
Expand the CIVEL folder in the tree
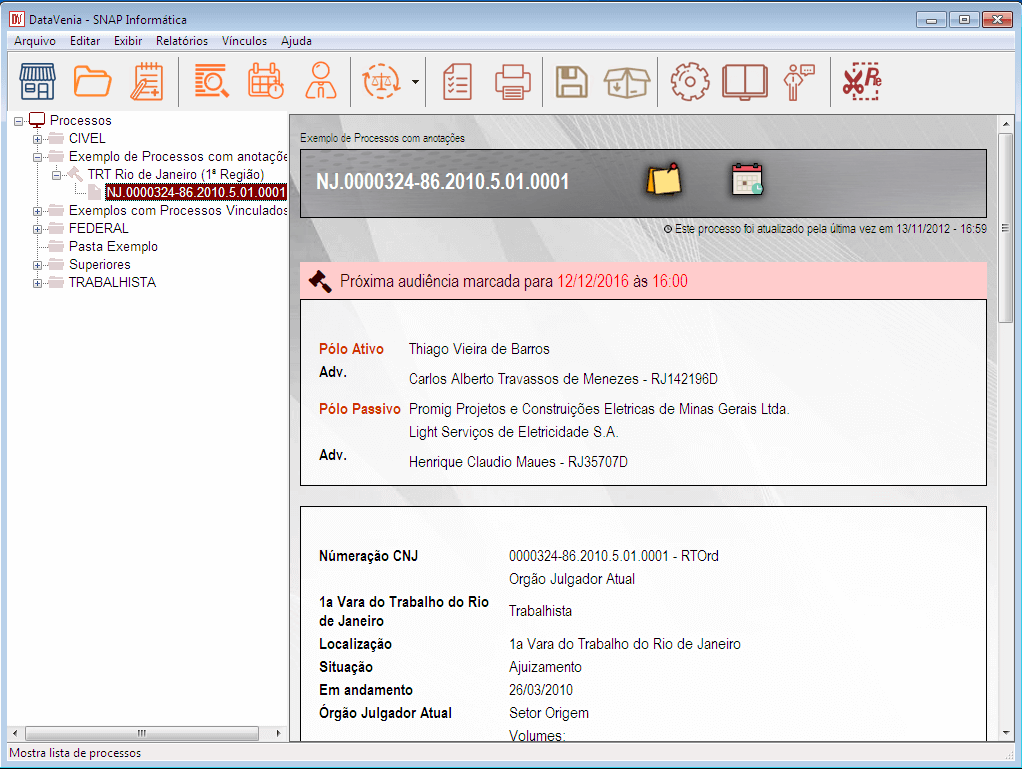[38, 139]
